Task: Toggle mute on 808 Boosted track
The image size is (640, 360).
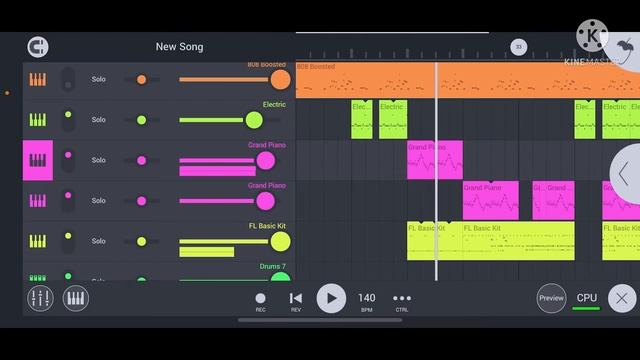Action: [68, 80]
